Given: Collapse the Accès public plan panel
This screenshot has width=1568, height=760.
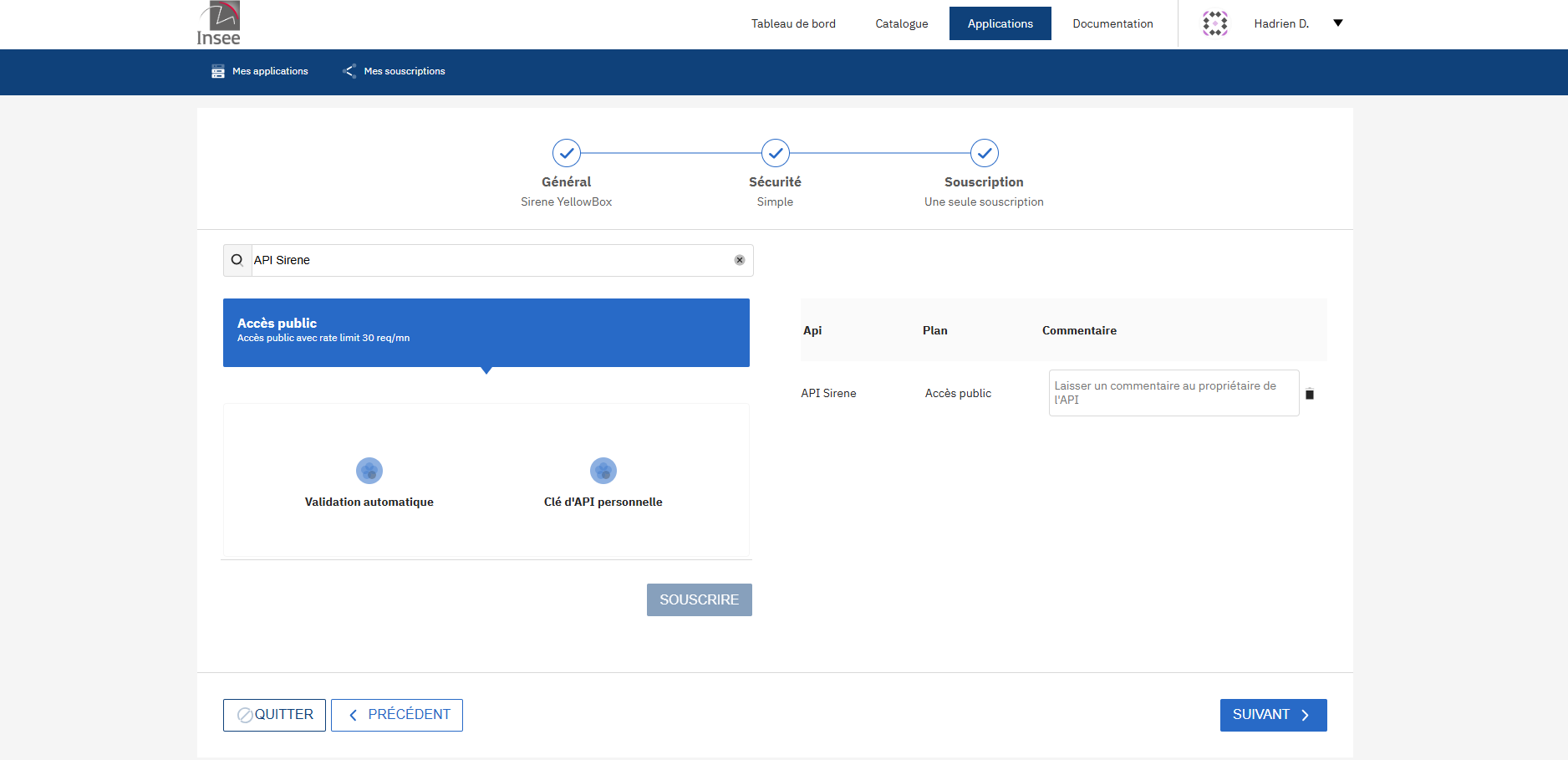Looking at the screenshot, I should (486, 333).
